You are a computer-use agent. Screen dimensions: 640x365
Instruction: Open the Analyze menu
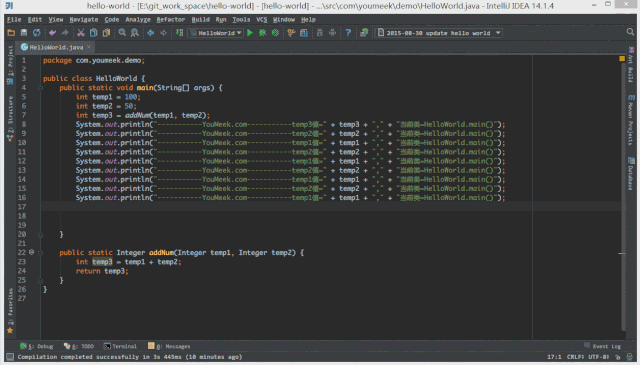[138, 20]
